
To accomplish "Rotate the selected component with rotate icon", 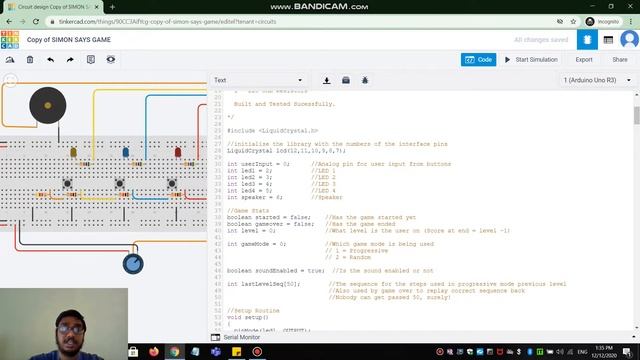I will [10, 60].
